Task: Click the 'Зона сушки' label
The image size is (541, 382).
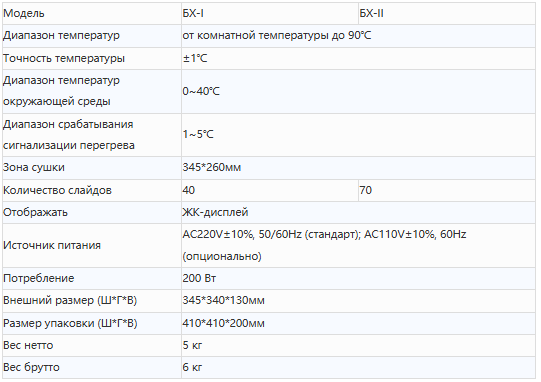Action: pos(34,167)
